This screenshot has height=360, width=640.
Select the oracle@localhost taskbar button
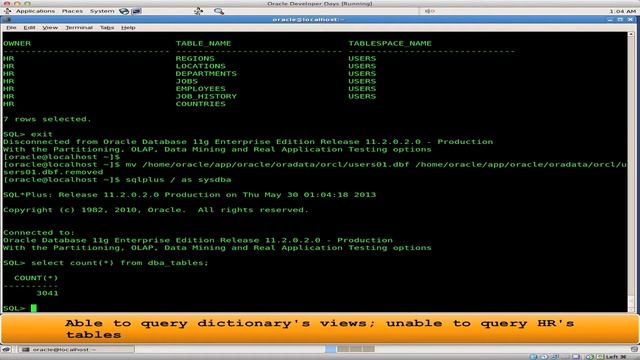[x=76, y=349]
